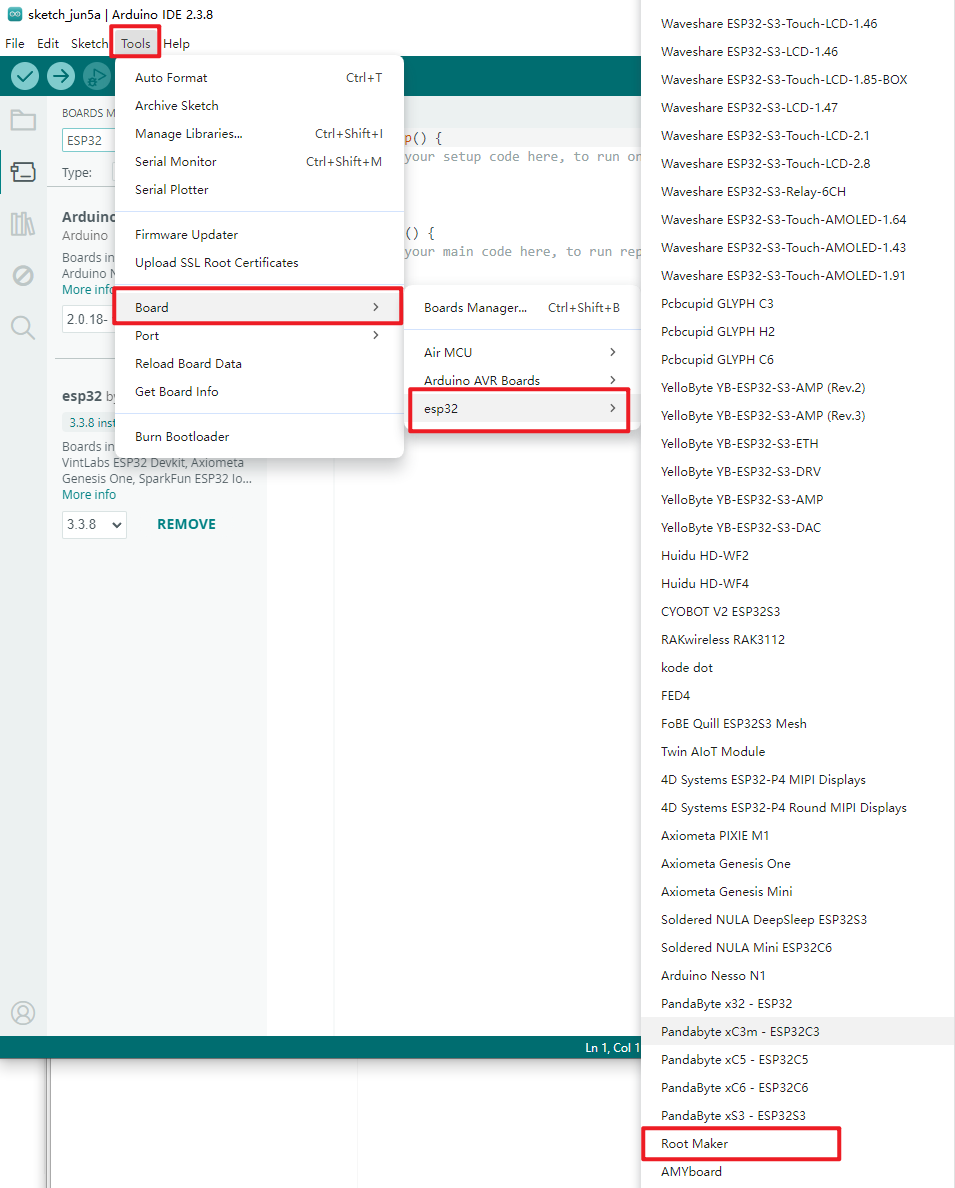Open the Library Manager sidebar icon
Image resolution: width=955 pixels, height=1188 pixels.
(23, 224)
